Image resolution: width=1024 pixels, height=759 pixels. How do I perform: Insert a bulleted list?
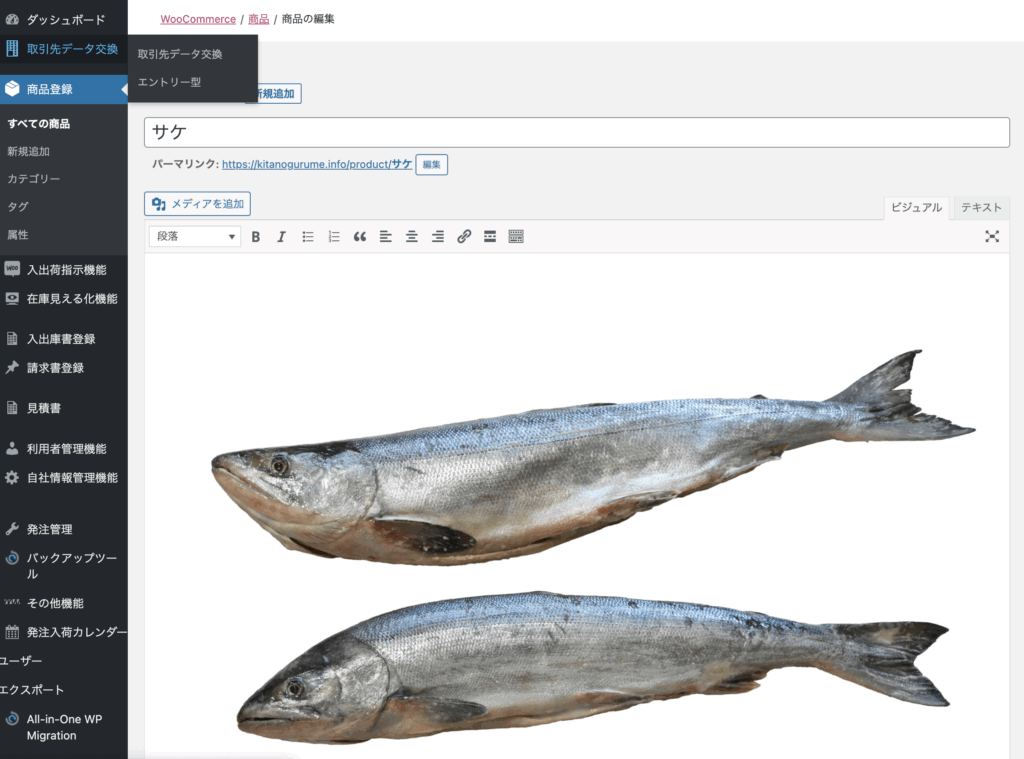tap(308, 237)
